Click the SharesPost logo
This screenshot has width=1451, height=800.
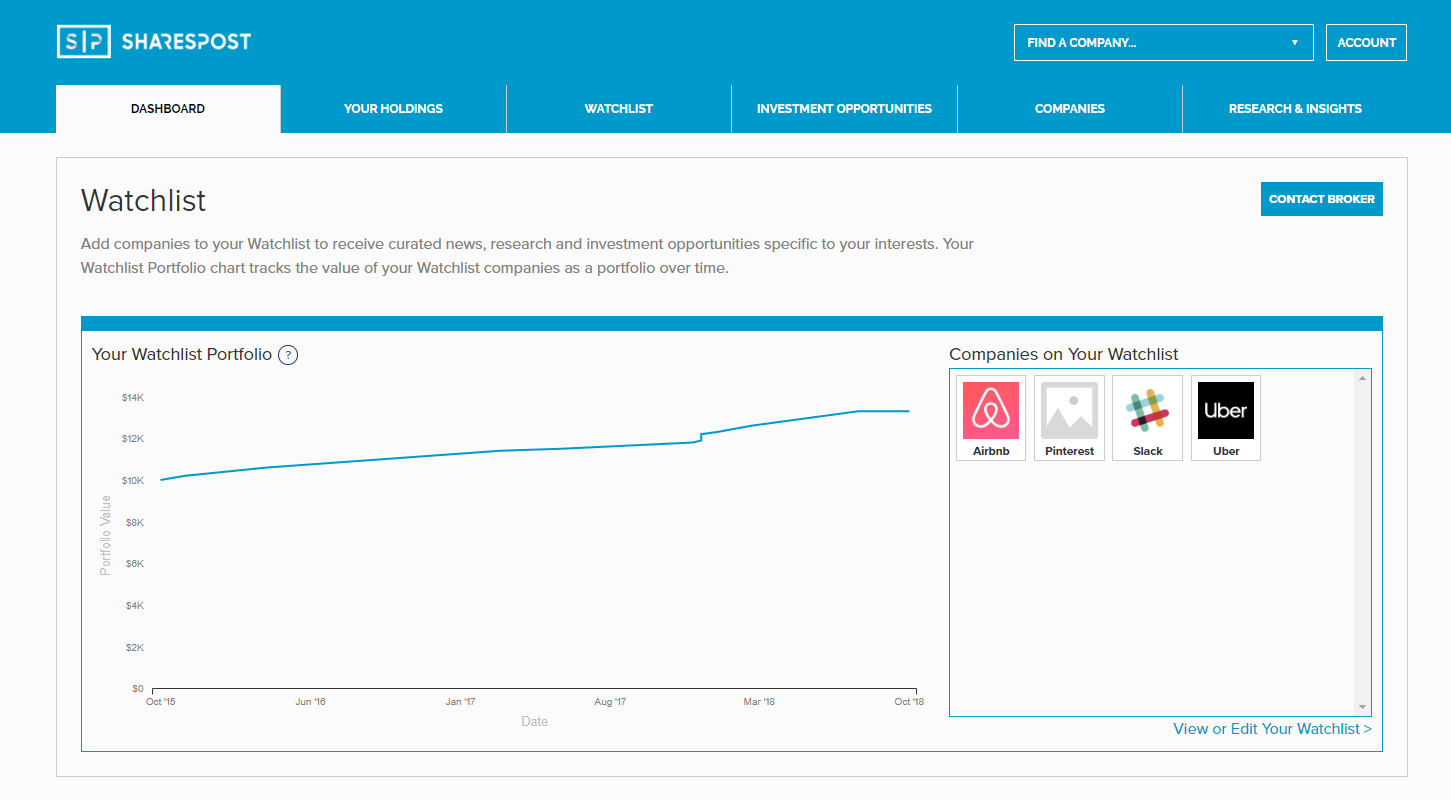[154, 42]
